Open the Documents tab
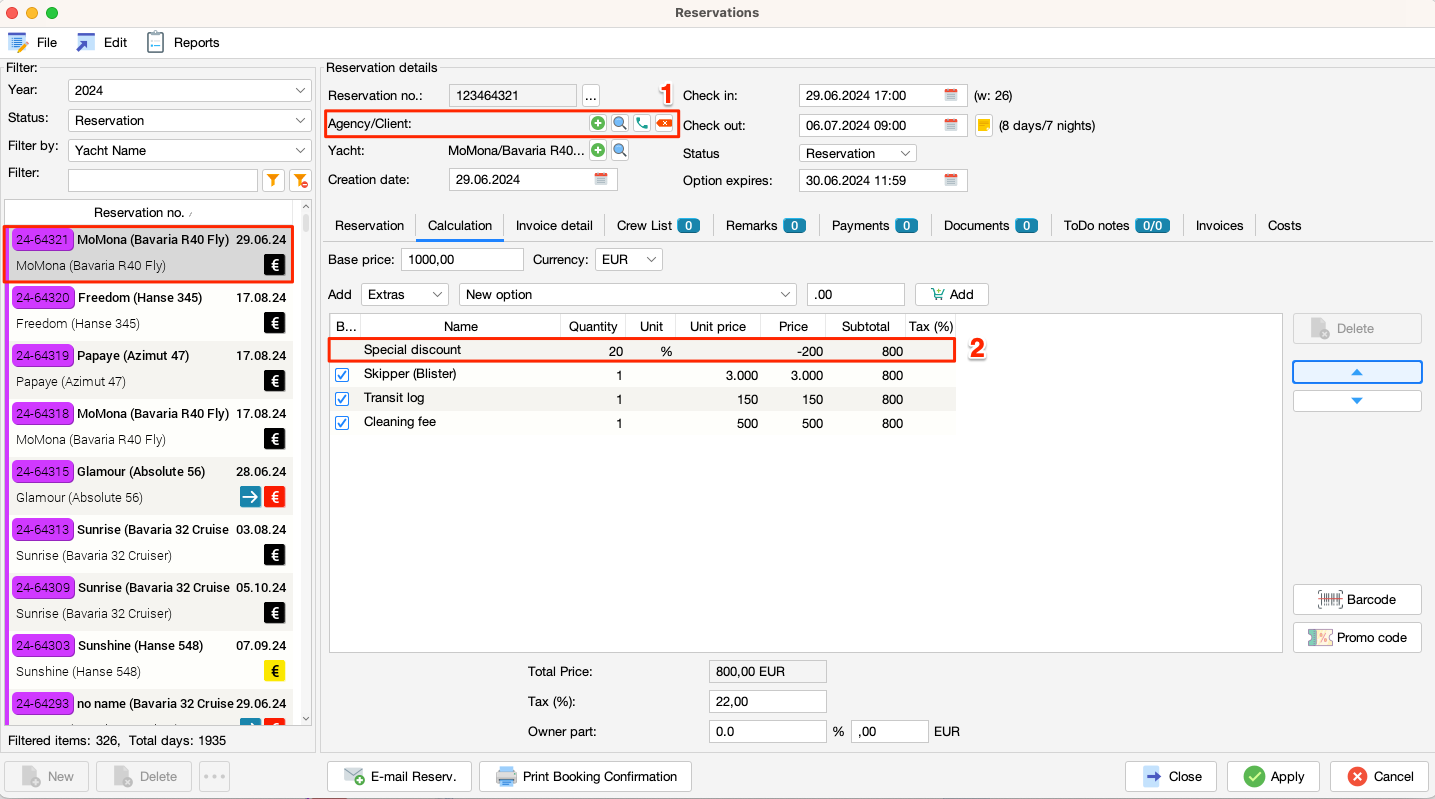1435x799 pixels. pyautogui.click(x=990, y=226)
